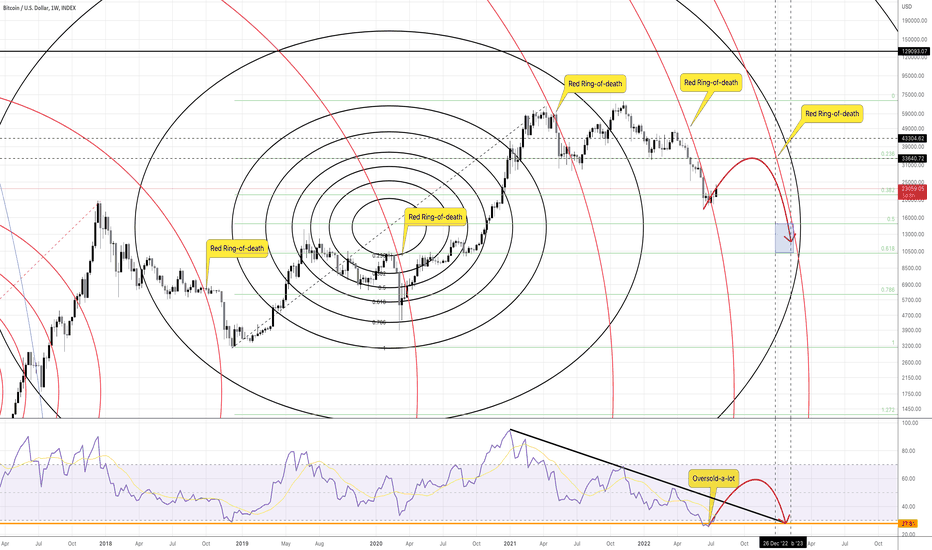Click the 59000.00 price scale label
This screenshot has width=932, height=550.
[914, 114]
